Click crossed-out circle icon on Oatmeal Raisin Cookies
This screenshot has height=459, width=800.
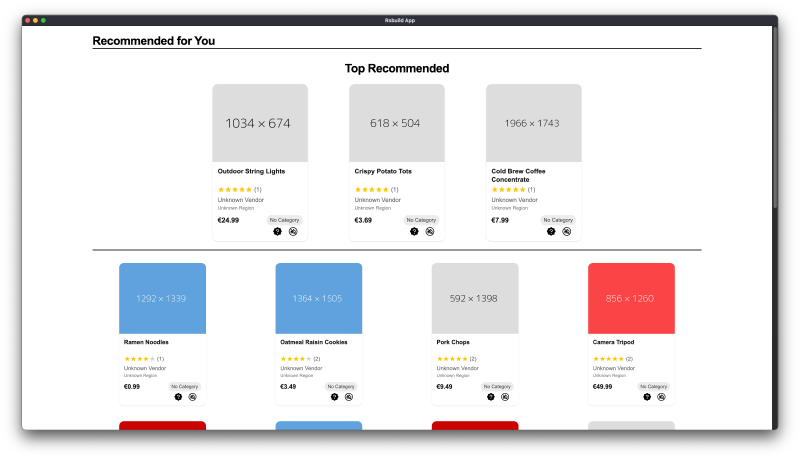tap(349, 397)
